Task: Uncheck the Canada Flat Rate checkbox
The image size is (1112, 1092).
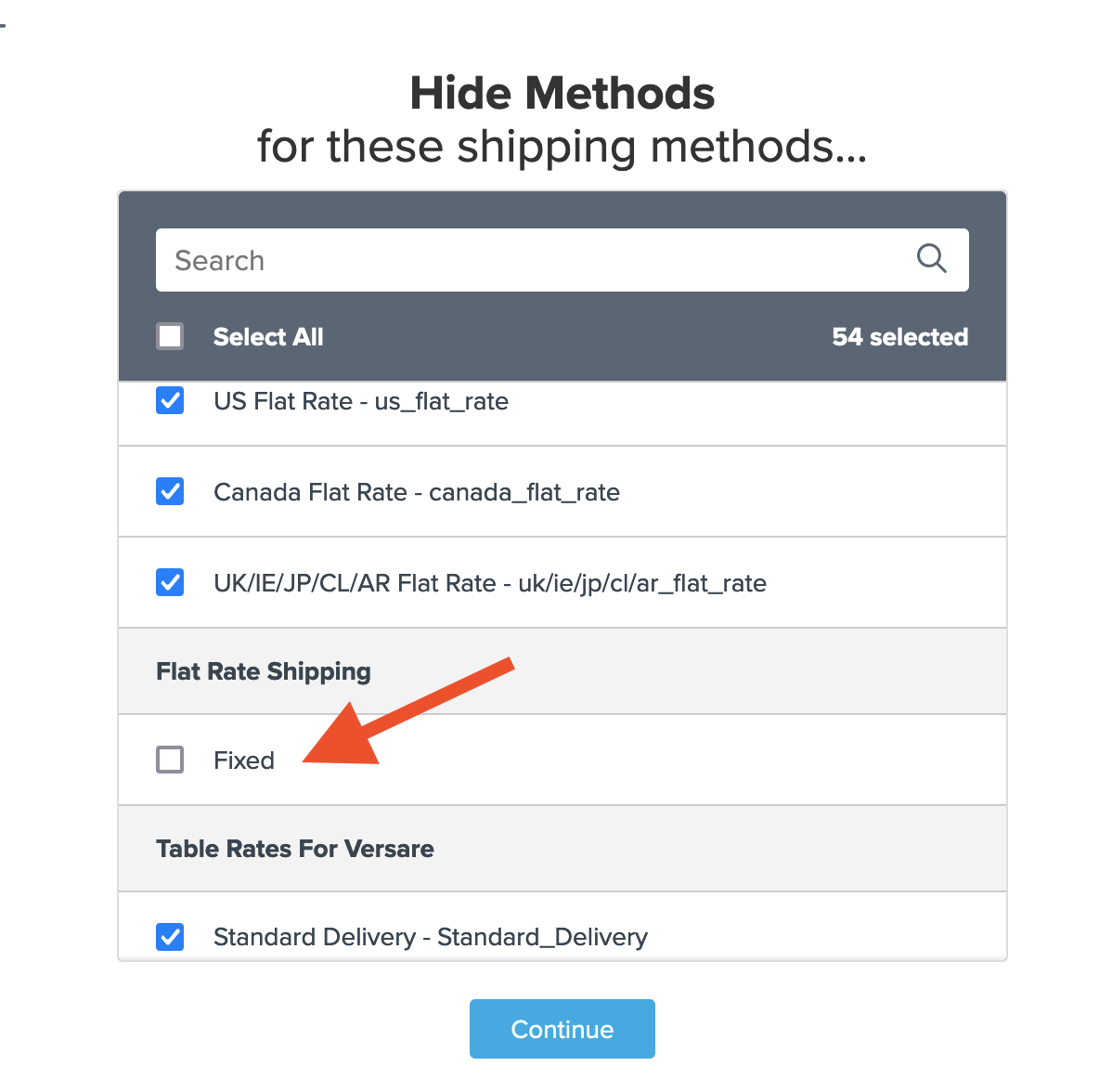Action: point(170,491)
